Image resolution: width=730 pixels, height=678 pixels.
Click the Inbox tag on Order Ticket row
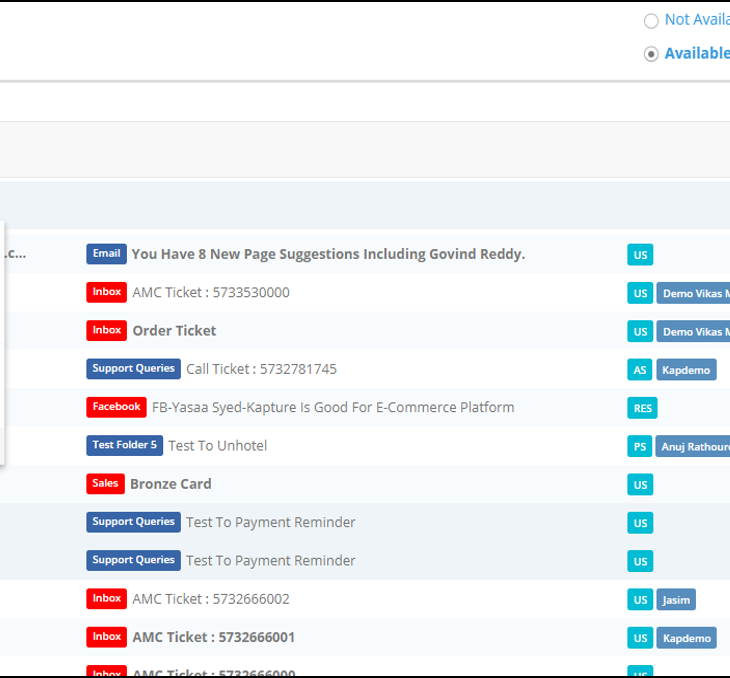(x=106, y=331)
